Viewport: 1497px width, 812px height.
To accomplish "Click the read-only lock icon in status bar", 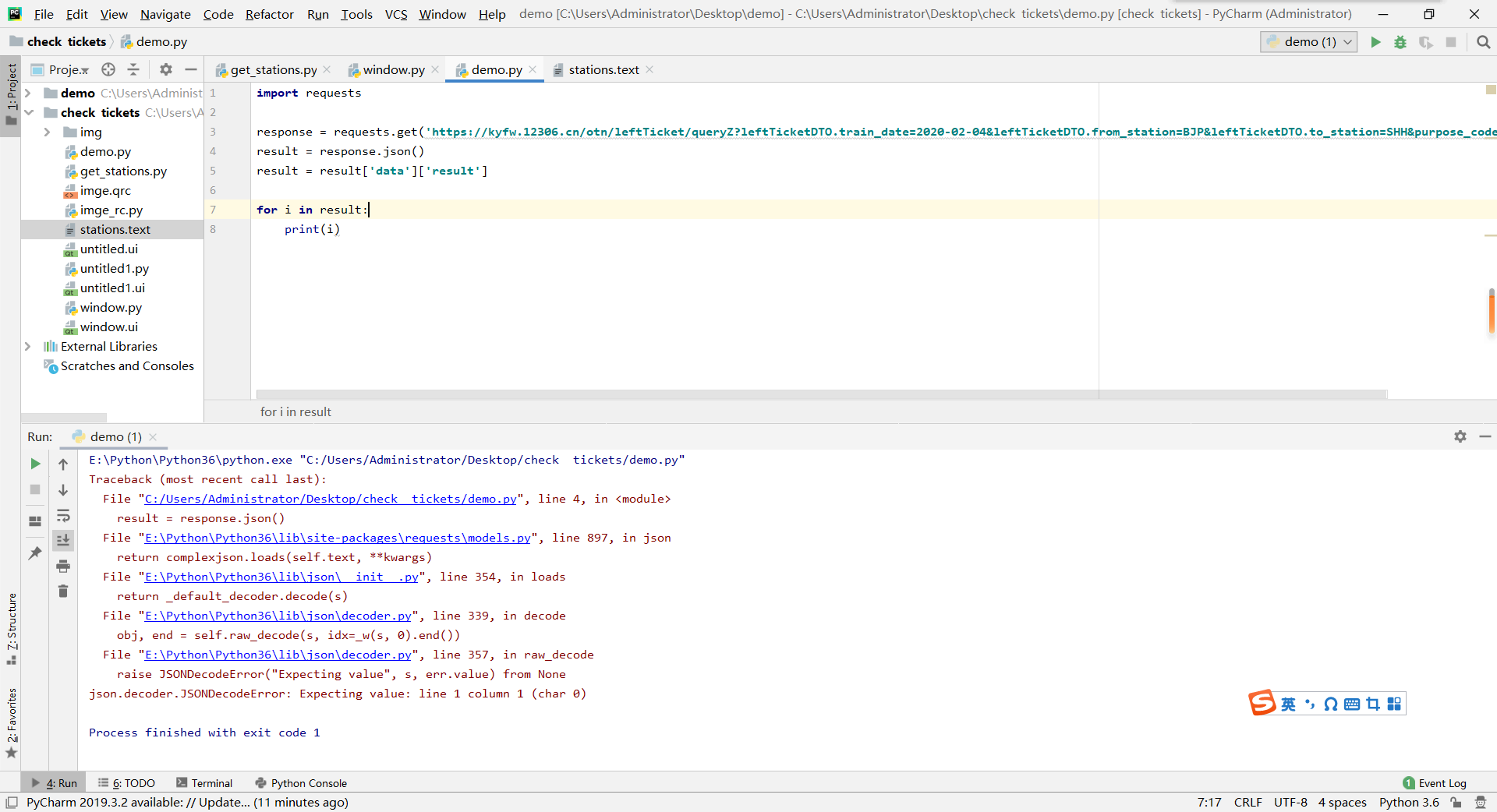I will [1456, 802].
